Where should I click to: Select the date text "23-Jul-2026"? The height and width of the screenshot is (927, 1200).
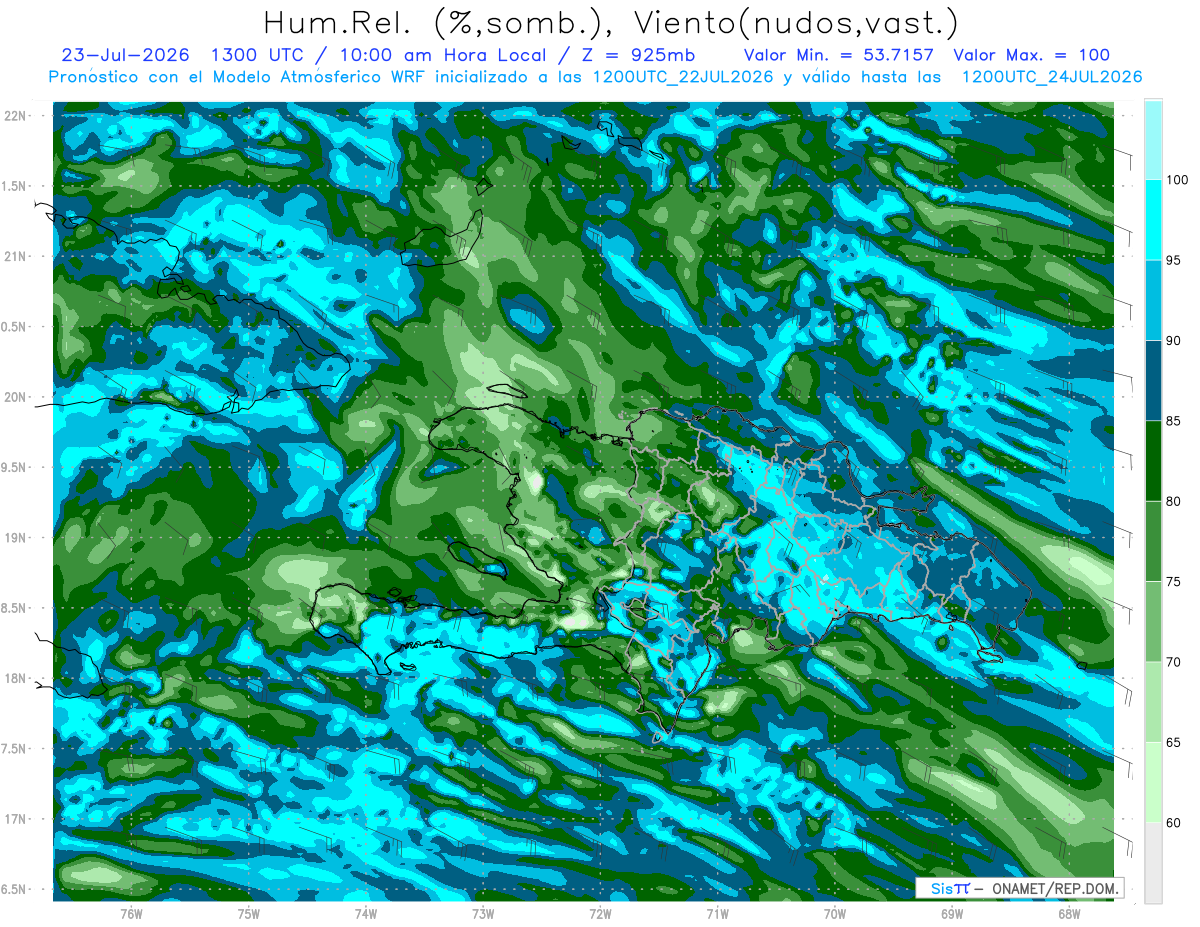[126, 55]
